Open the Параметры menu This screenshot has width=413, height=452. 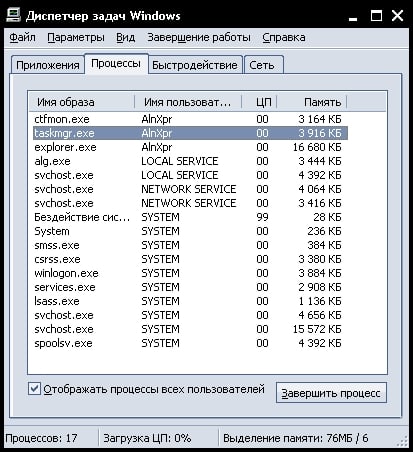pos(76,37)
